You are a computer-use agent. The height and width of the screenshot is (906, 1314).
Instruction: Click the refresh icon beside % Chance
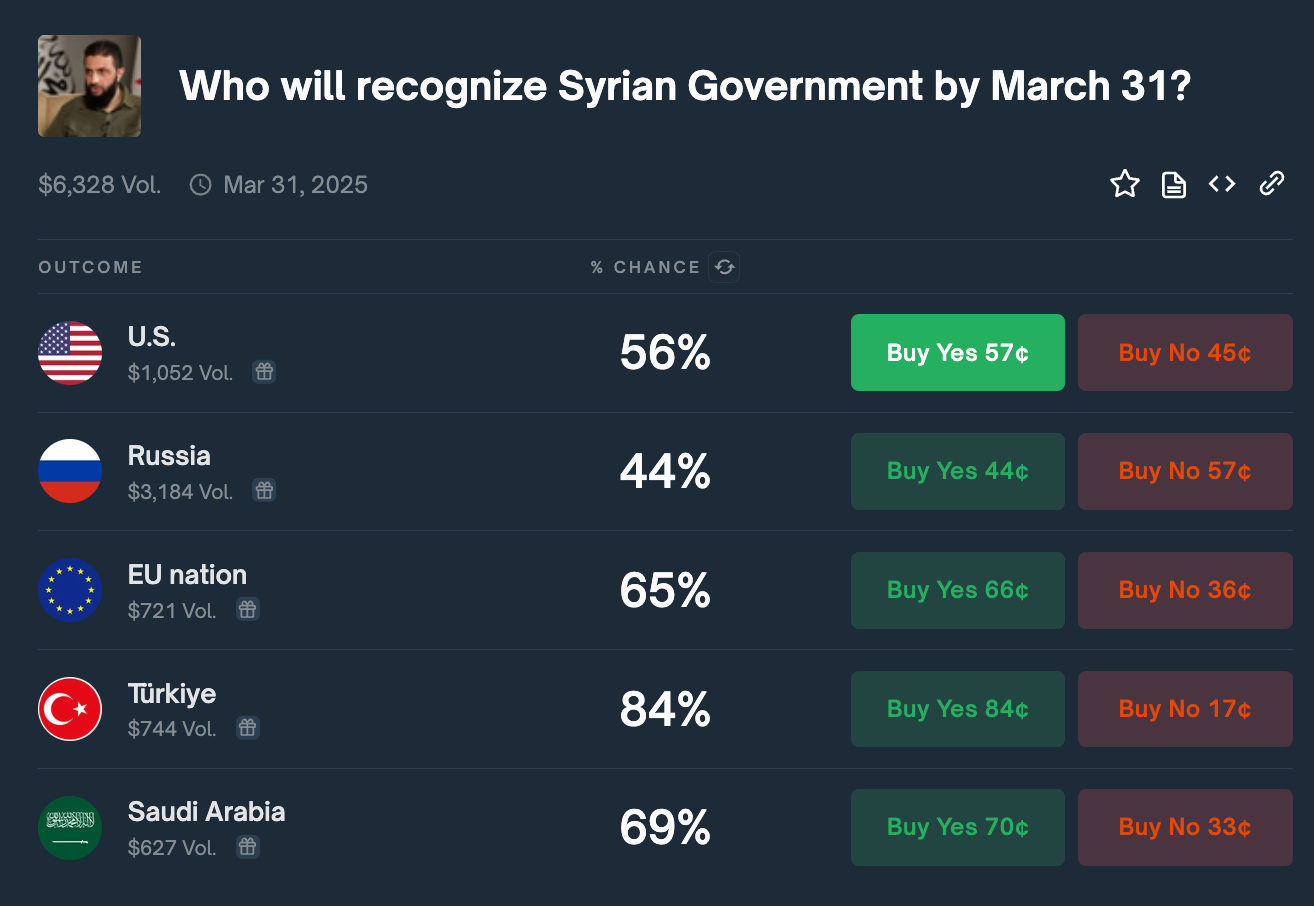(724, 267)
